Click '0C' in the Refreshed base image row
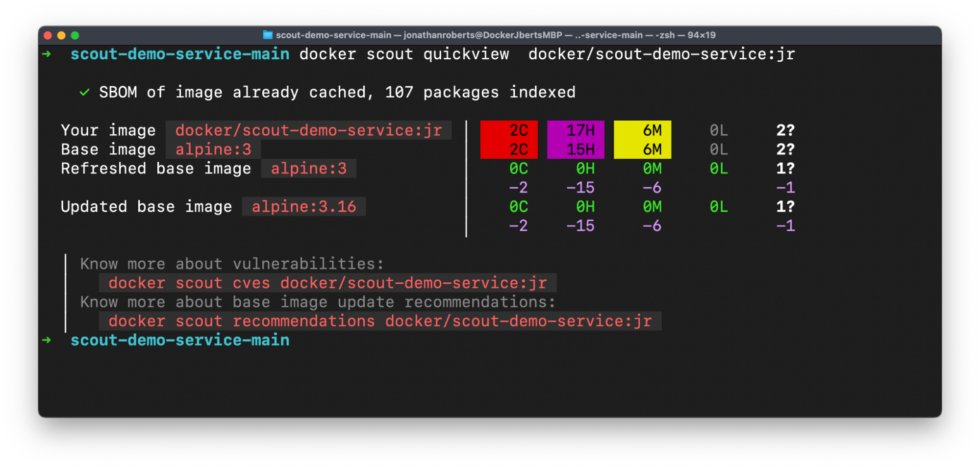The image size is (980, 468). pyautogui.click(x=518, y=169)
